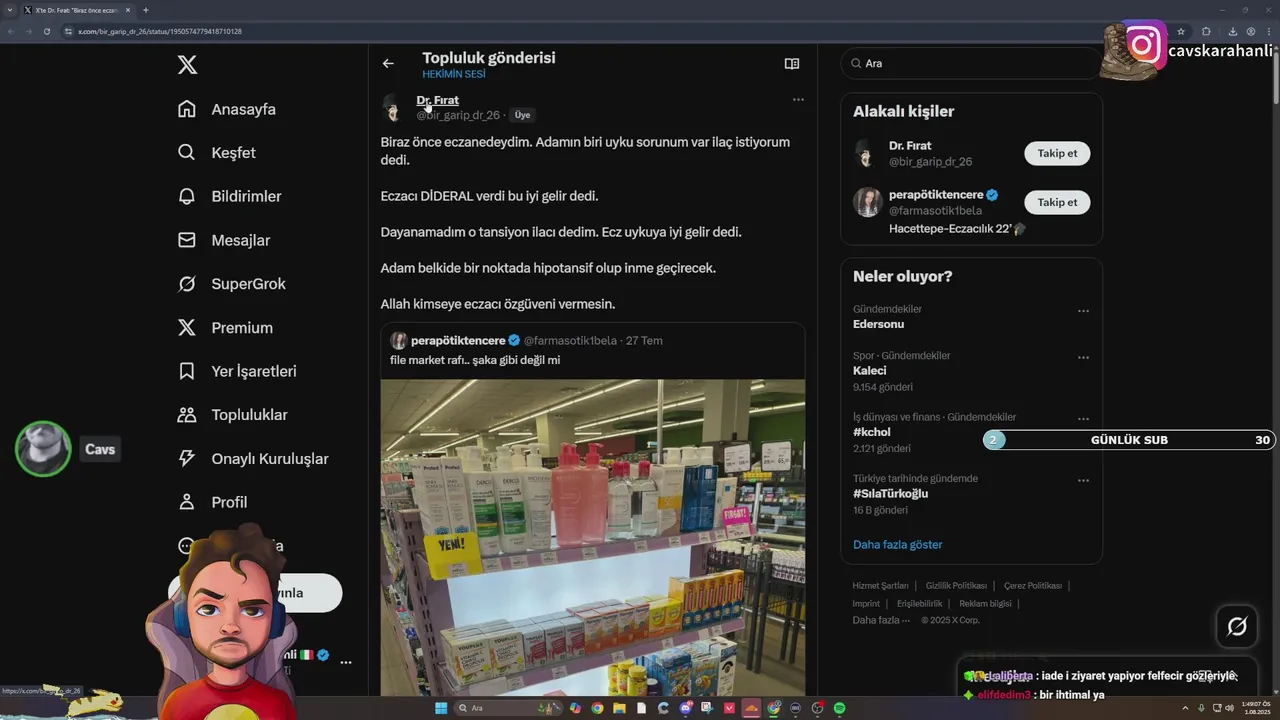Open the floating Grok button
The width and height of the screenshot is (1280, 720).
pos(1237,627)
